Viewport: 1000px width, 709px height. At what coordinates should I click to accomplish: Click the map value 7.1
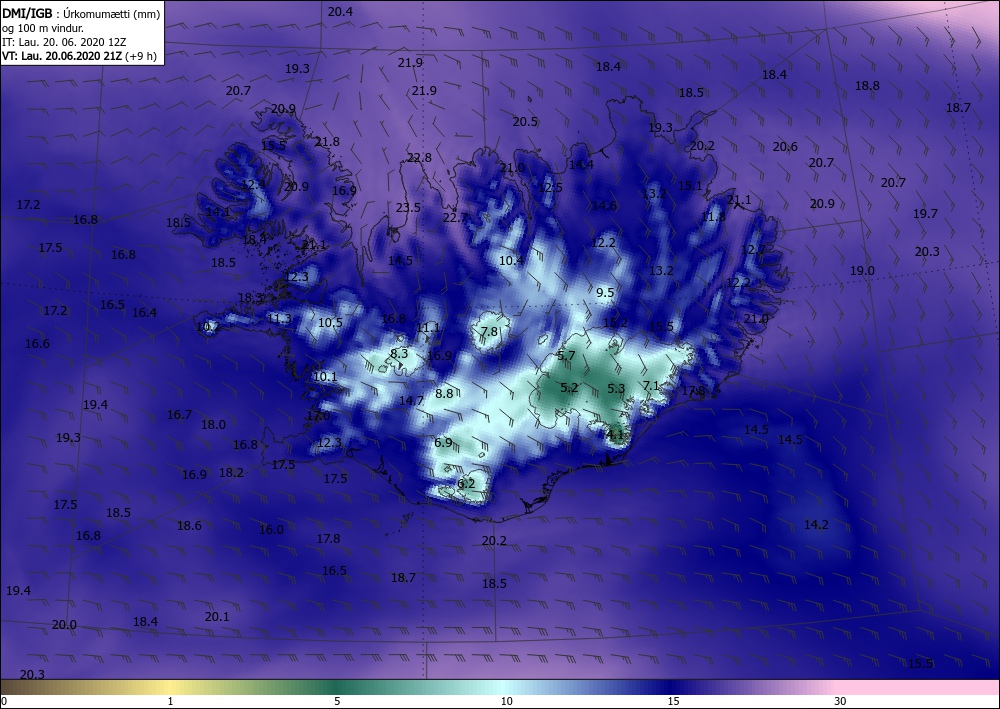(651, 385)
